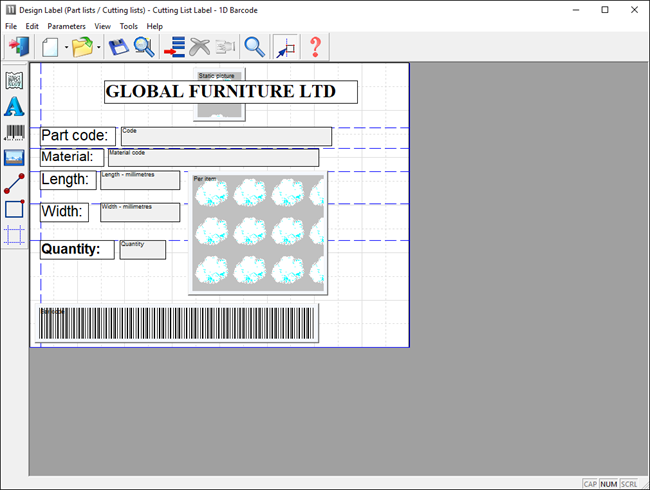Open the View menu
The image size is (650, 490).
tap(103, 26)
